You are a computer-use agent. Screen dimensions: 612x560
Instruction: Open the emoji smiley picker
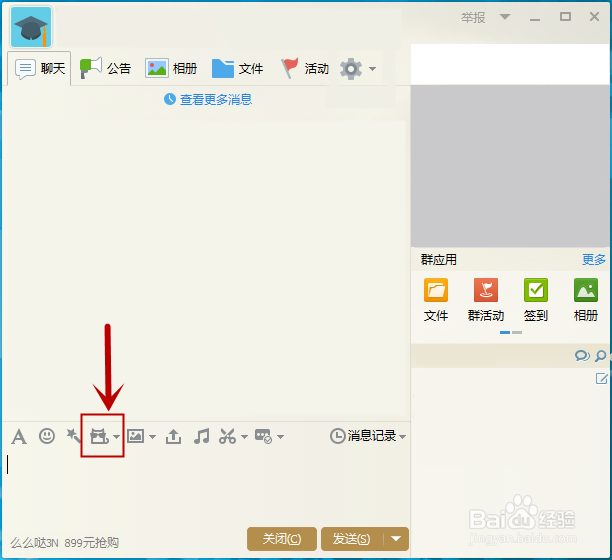tap(47, 436)
